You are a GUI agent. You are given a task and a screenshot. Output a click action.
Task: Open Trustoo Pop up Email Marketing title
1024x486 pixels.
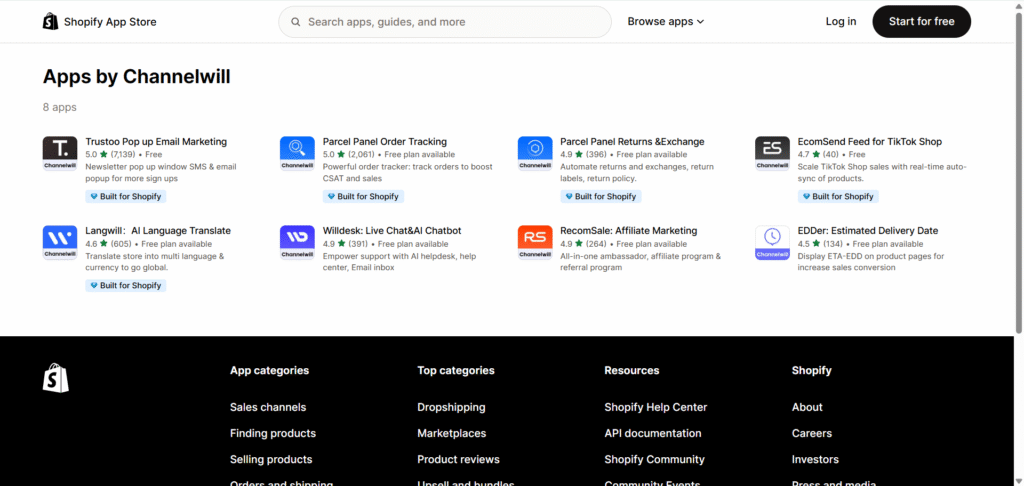tap(156, 142)
